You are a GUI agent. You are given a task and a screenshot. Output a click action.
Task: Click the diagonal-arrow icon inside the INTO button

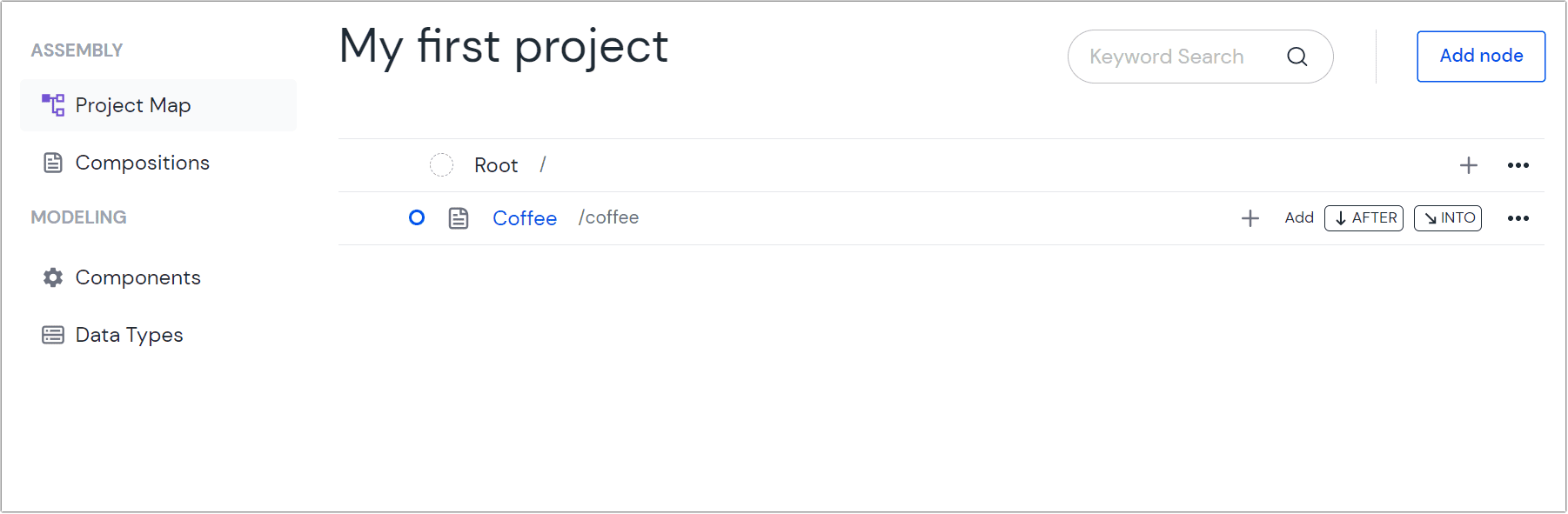coord(1430,217)
